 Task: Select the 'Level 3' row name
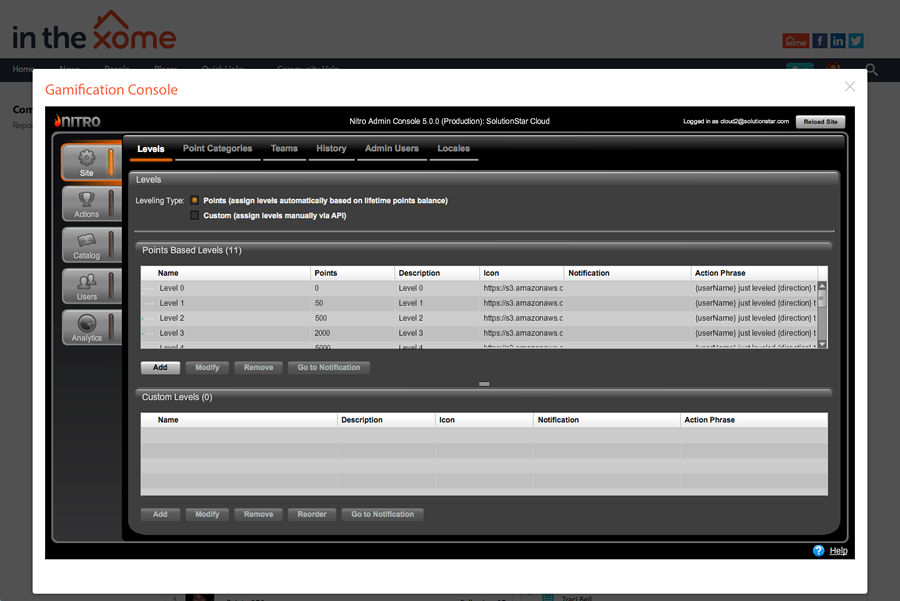[172, 333]
